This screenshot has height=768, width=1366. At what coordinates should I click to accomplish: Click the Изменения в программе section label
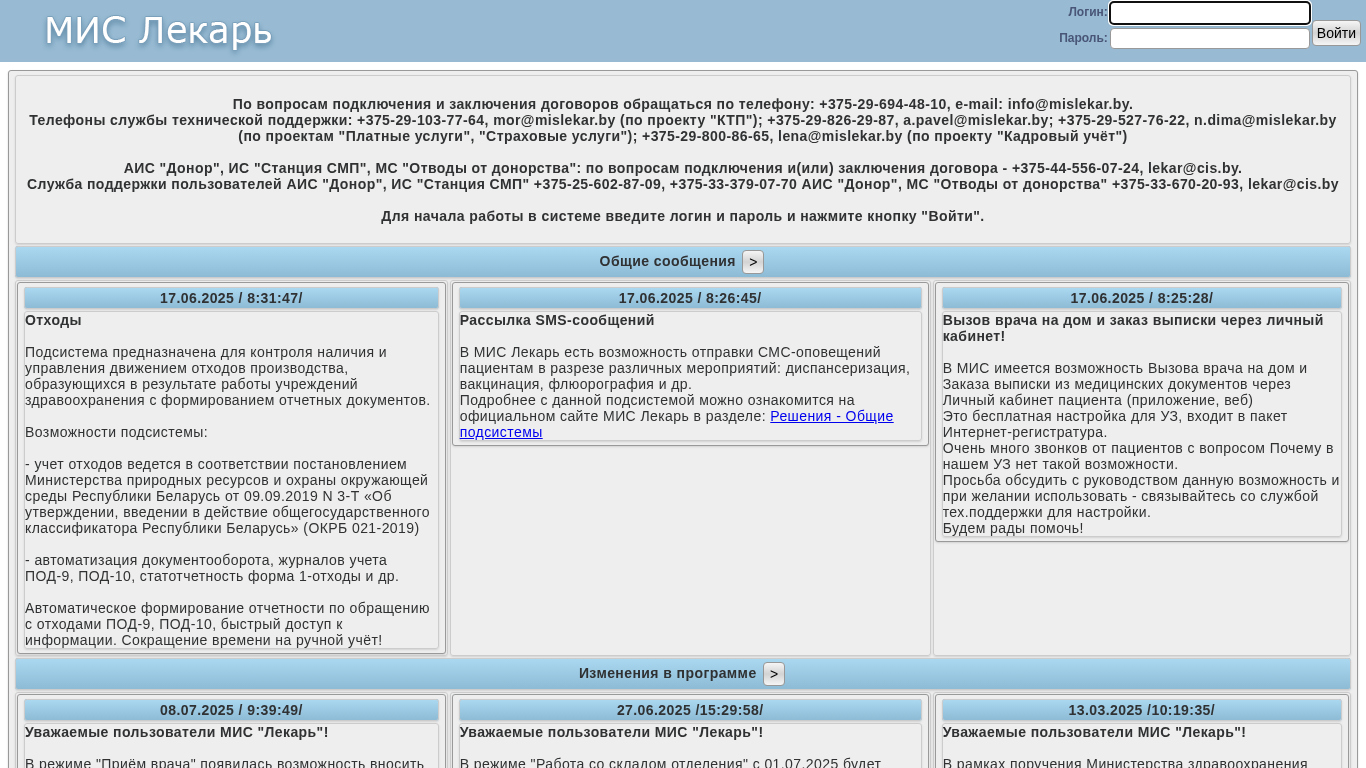click(667, 673)
